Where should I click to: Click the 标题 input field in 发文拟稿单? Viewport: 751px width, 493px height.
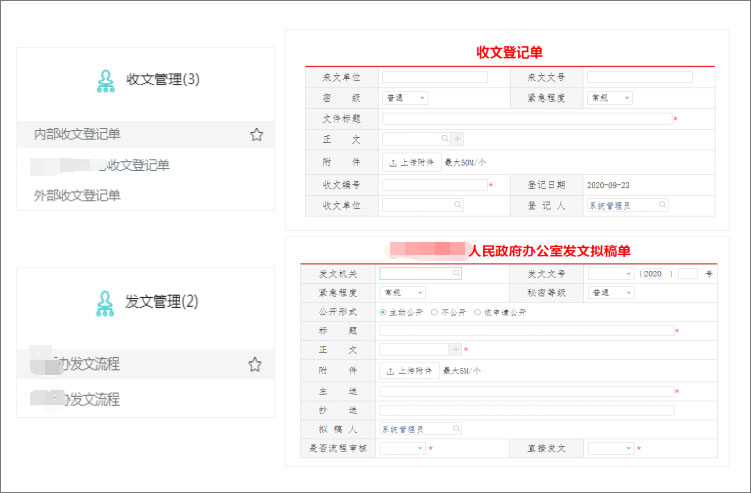(527, 331)
